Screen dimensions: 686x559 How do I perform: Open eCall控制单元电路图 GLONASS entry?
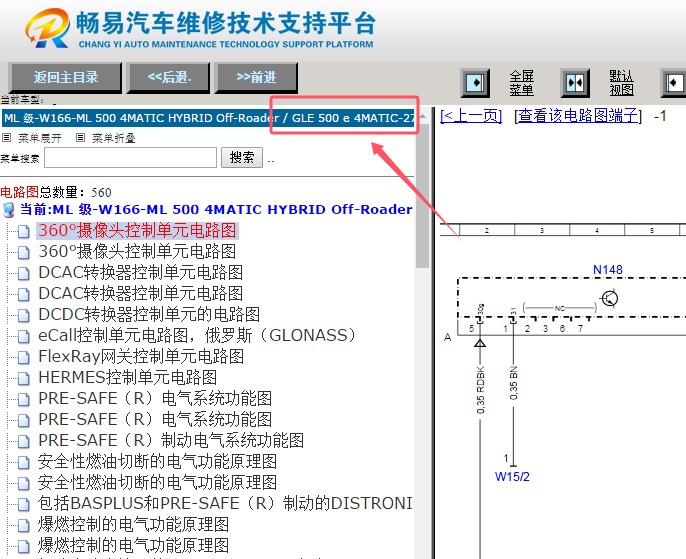tap(197, 335)
